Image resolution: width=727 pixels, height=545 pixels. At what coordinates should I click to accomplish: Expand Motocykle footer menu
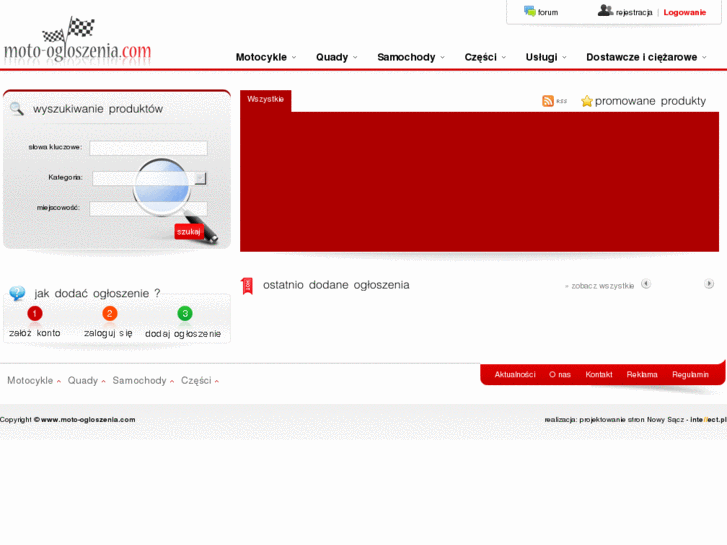(34, 380)
